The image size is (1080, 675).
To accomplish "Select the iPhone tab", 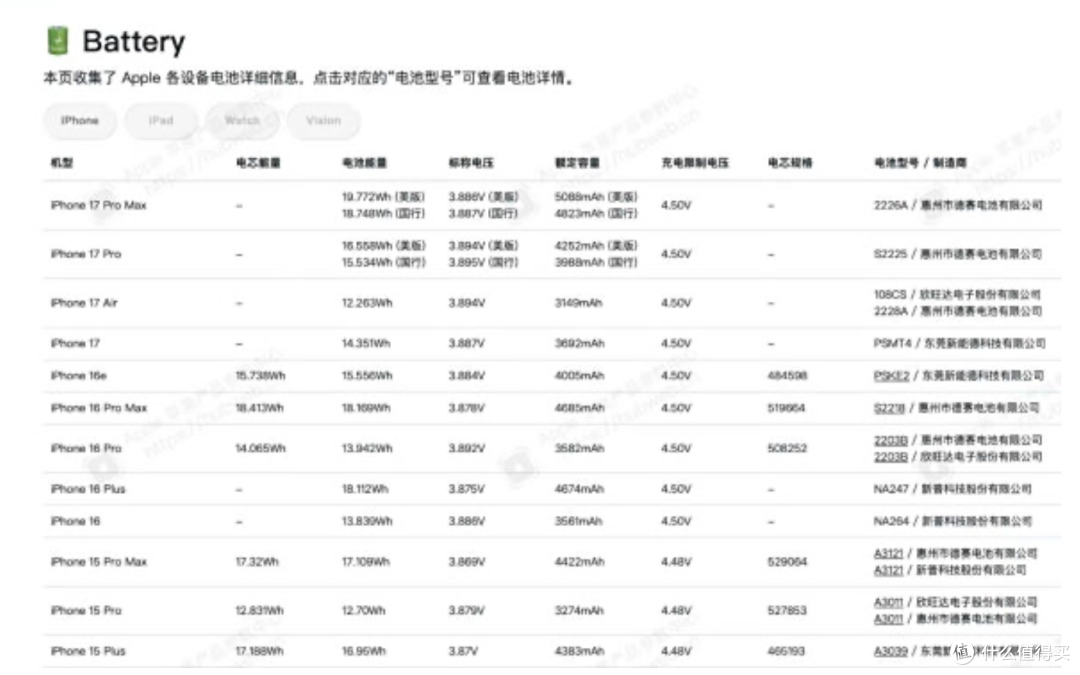I will 80,121.
